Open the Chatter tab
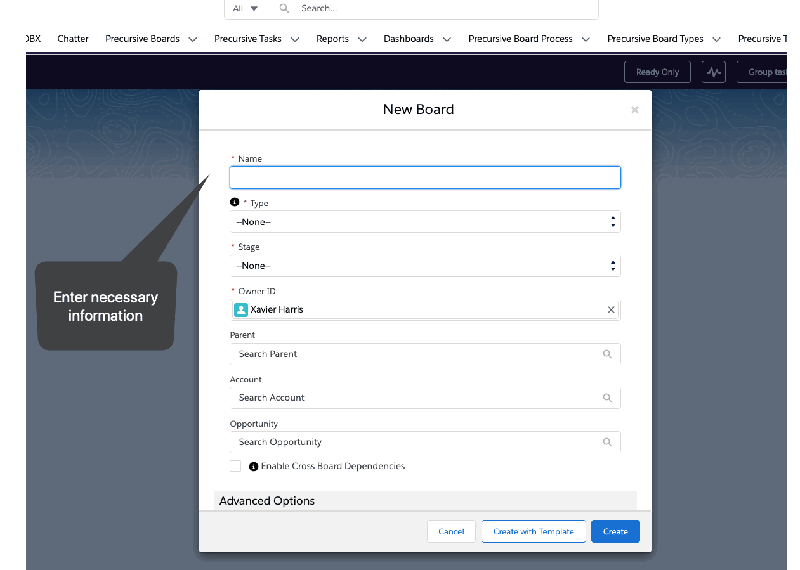This screenshot has height=570, width=800. click(73, 39)
